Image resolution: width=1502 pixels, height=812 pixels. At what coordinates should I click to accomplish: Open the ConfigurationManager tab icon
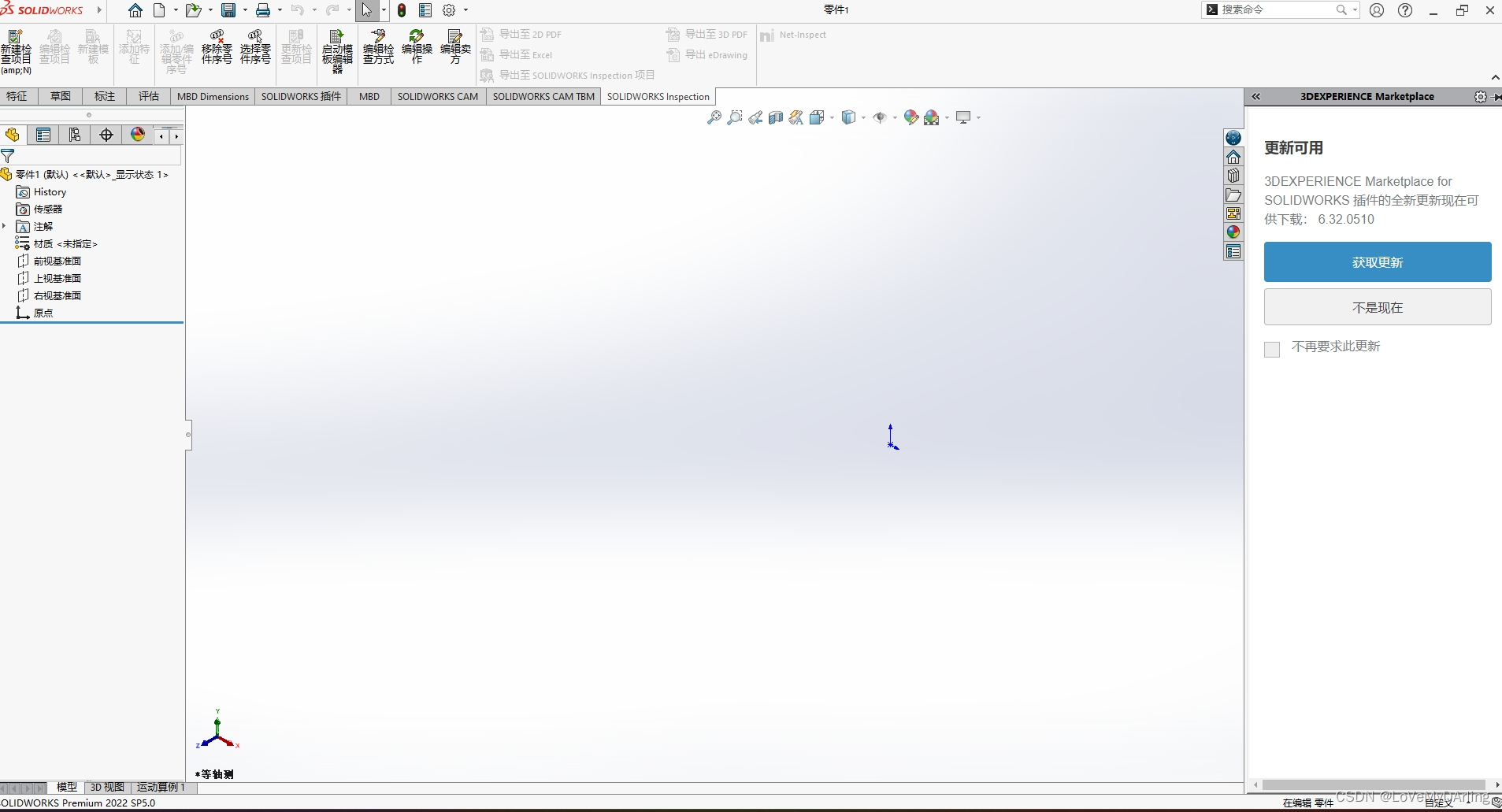75,135
